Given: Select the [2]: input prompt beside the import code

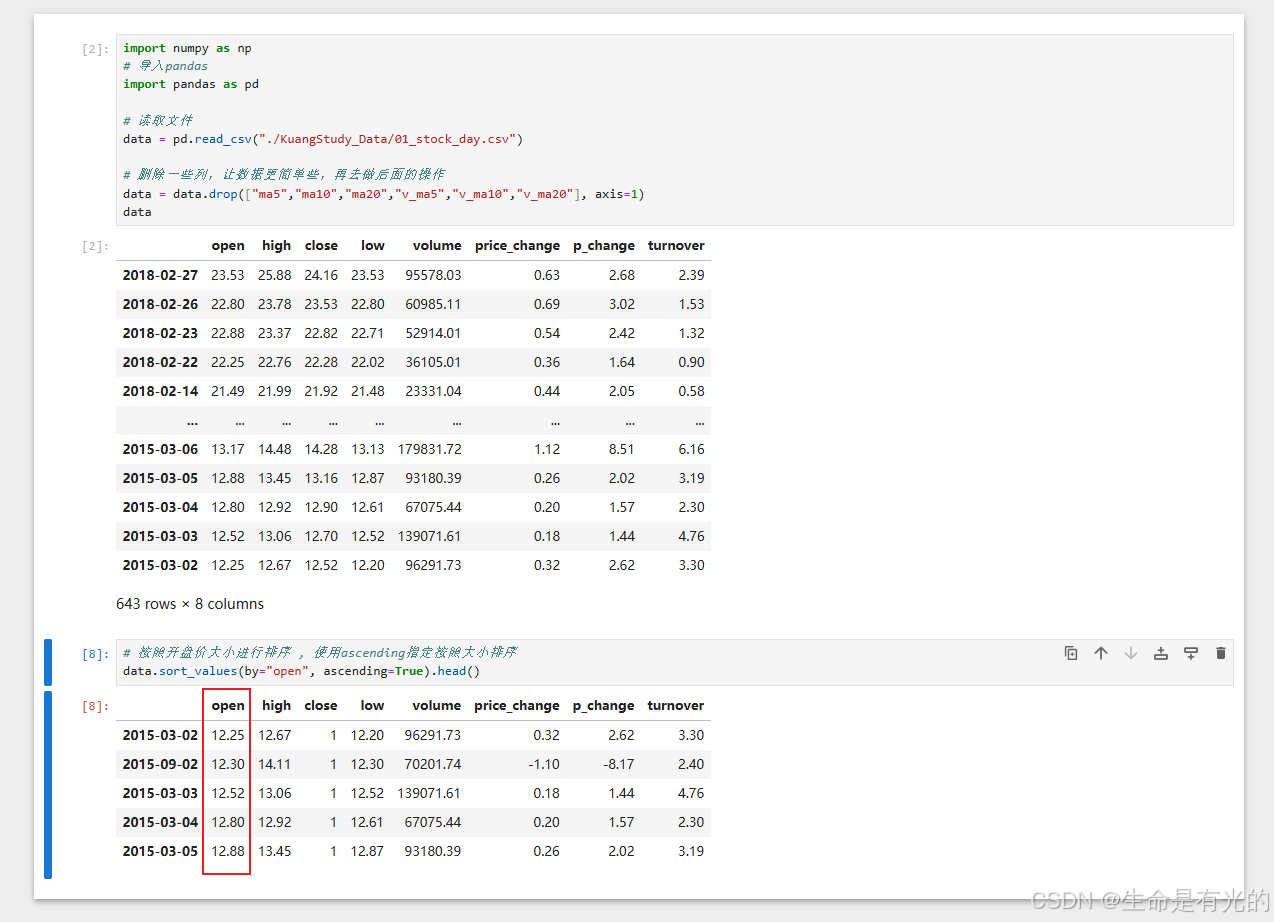Looking at the screenshot, I should [95, 48].
